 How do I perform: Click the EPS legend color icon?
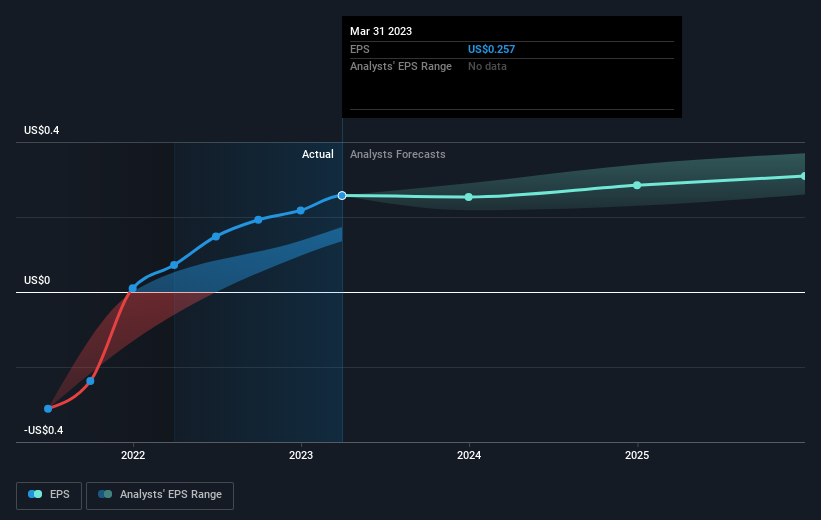[x=35, y=494]
